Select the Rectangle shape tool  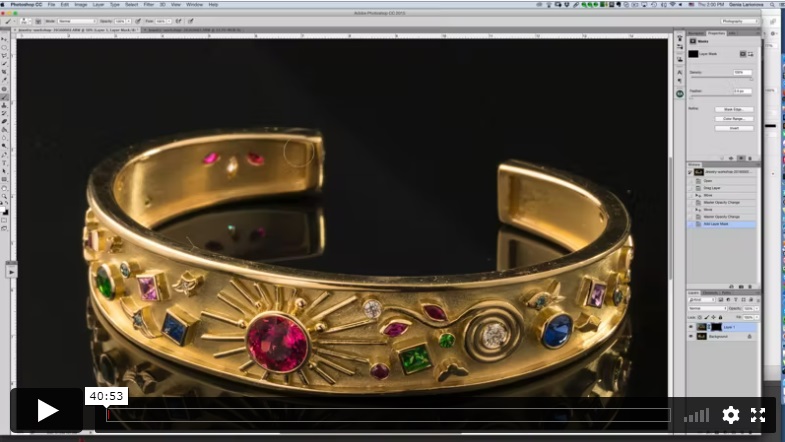click(x=5, y=179)
